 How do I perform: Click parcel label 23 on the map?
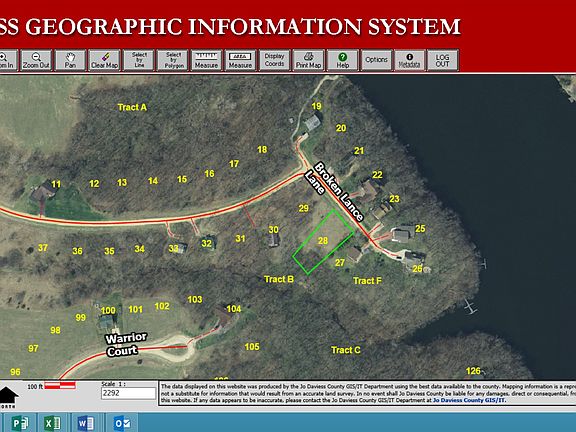click(x=394, y=199)
